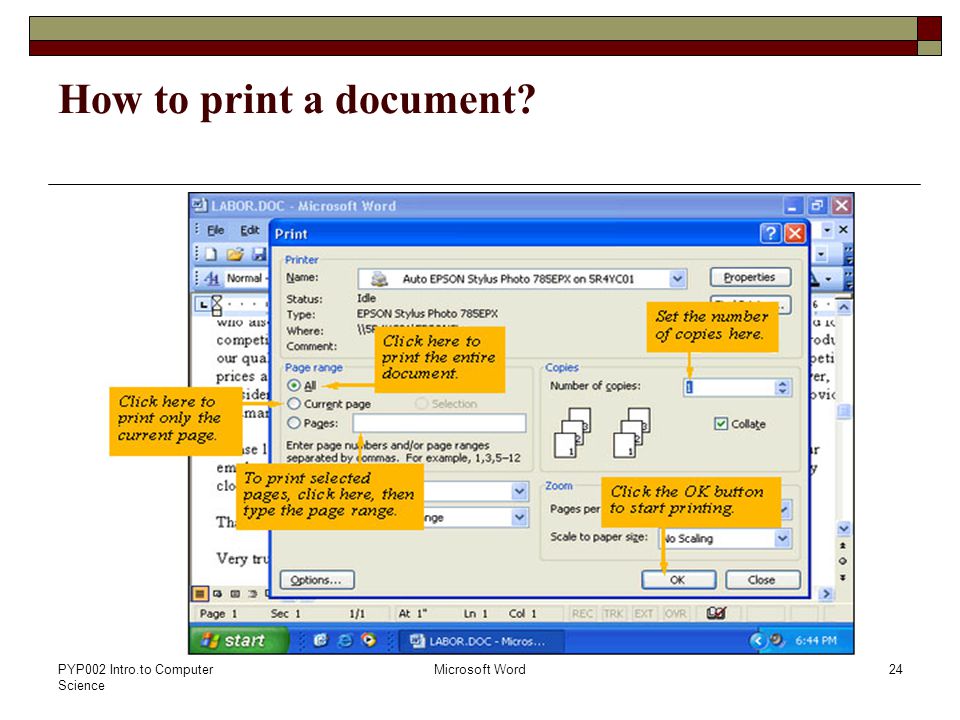Toggle the Collate checkbox
Image resolution: width=960 pixels, height=720 pixels.
click(x=721, y=424)
